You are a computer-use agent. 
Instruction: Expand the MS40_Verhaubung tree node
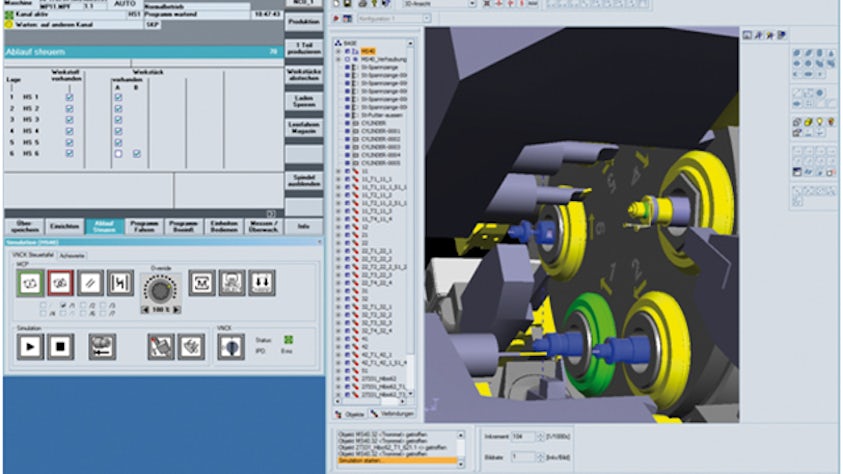tap(338, 59)
